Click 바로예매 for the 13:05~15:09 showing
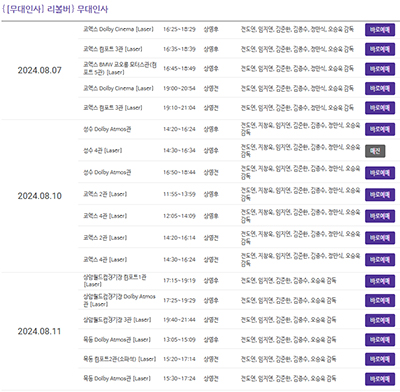The height and width of the screenshot is (392, 400). (380, 340)
